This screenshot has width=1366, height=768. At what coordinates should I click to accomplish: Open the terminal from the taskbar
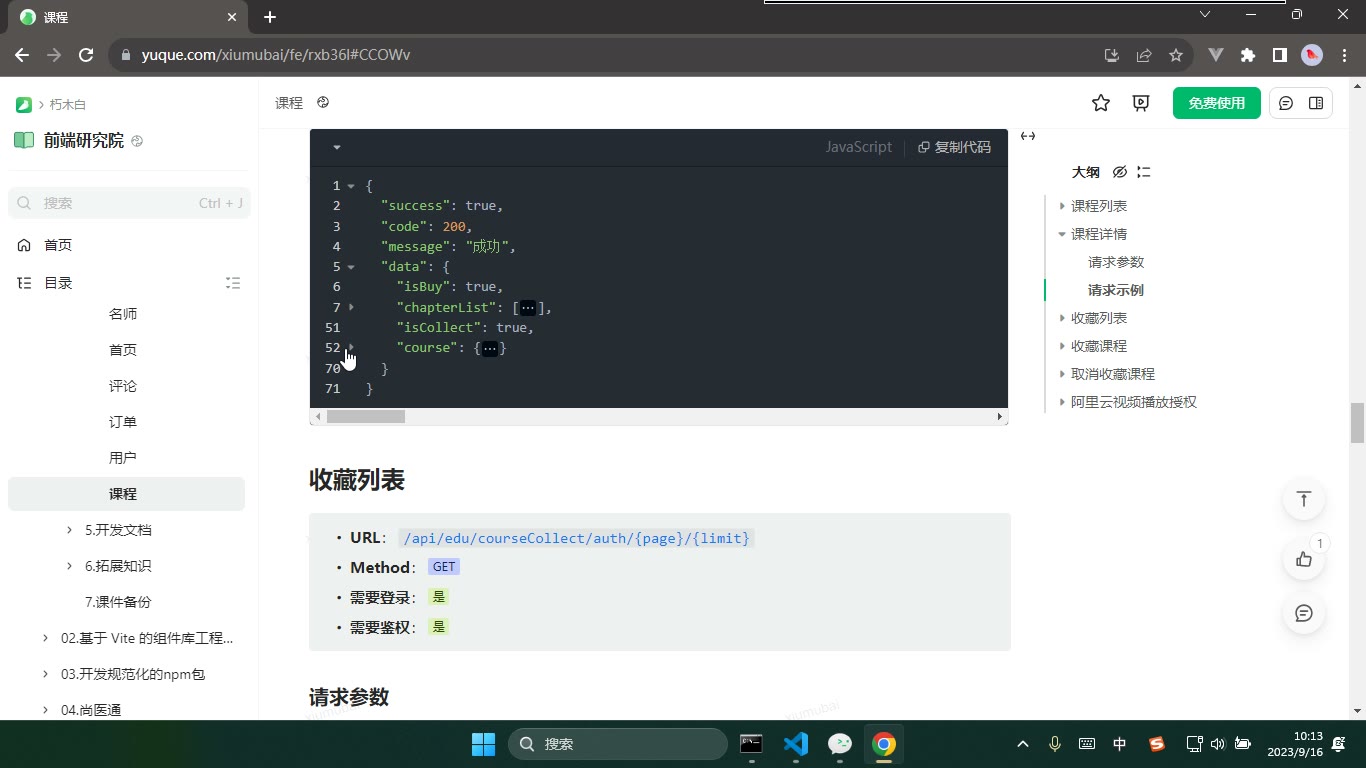(751, 744)
